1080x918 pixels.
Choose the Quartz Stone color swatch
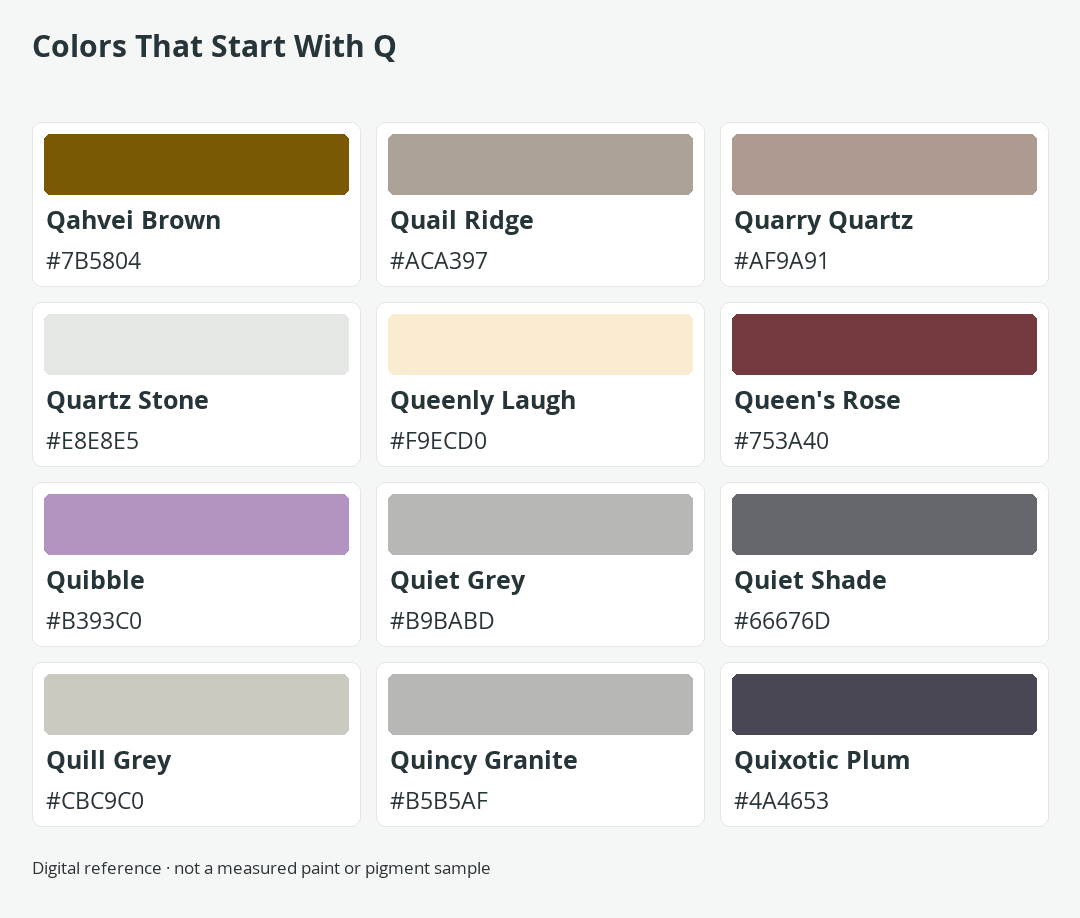pos(196,344)
